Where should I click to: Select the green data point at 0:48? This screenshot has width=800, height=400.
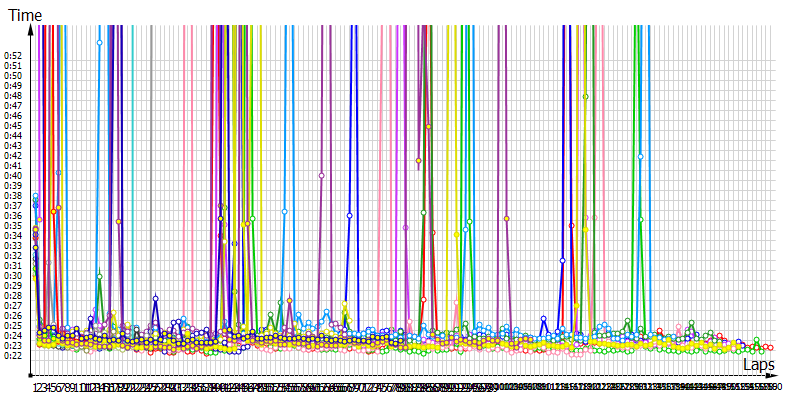586,97
